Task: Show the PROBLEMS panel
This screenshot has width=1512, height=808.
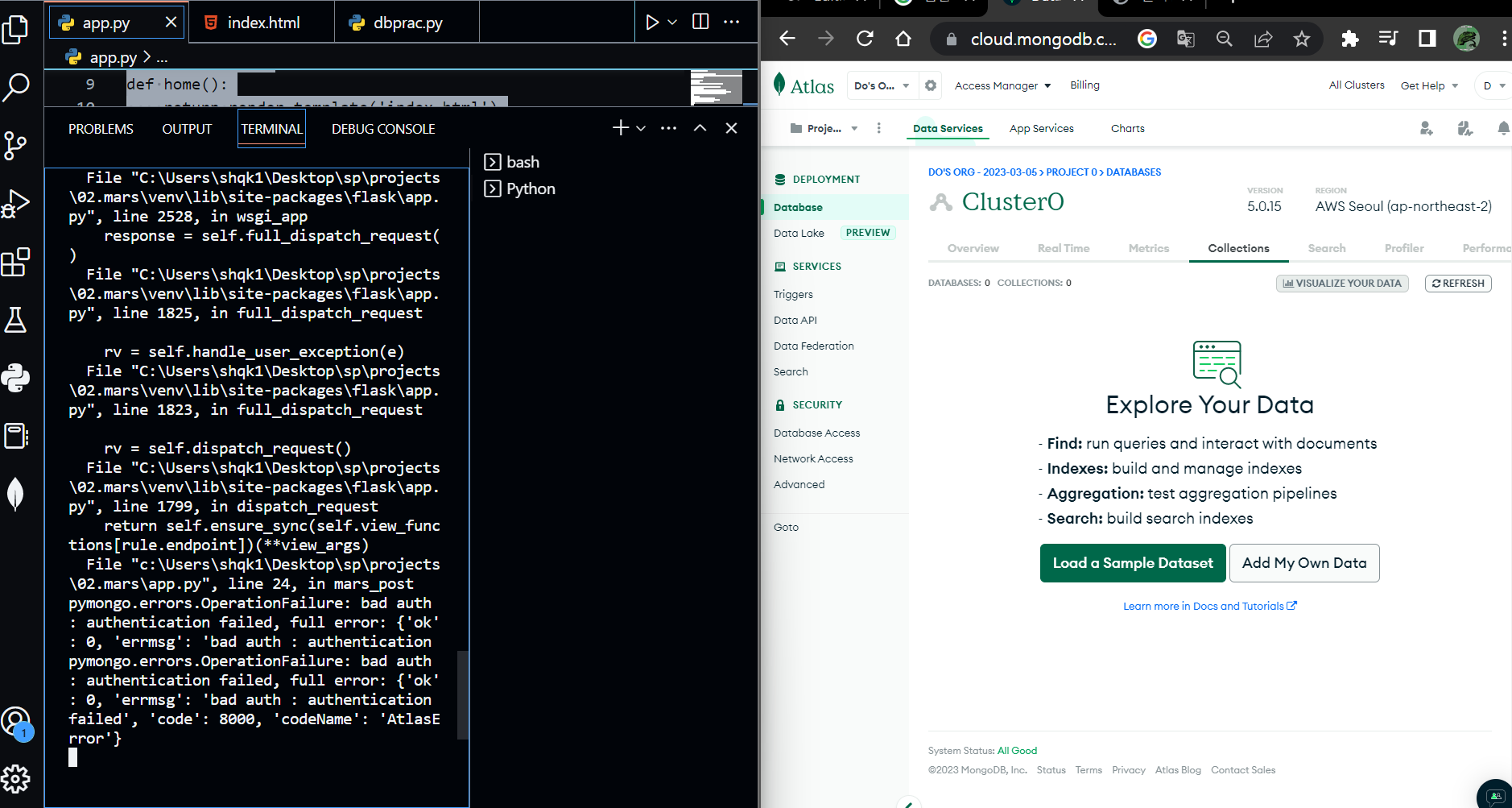Action: coord(101,129)
